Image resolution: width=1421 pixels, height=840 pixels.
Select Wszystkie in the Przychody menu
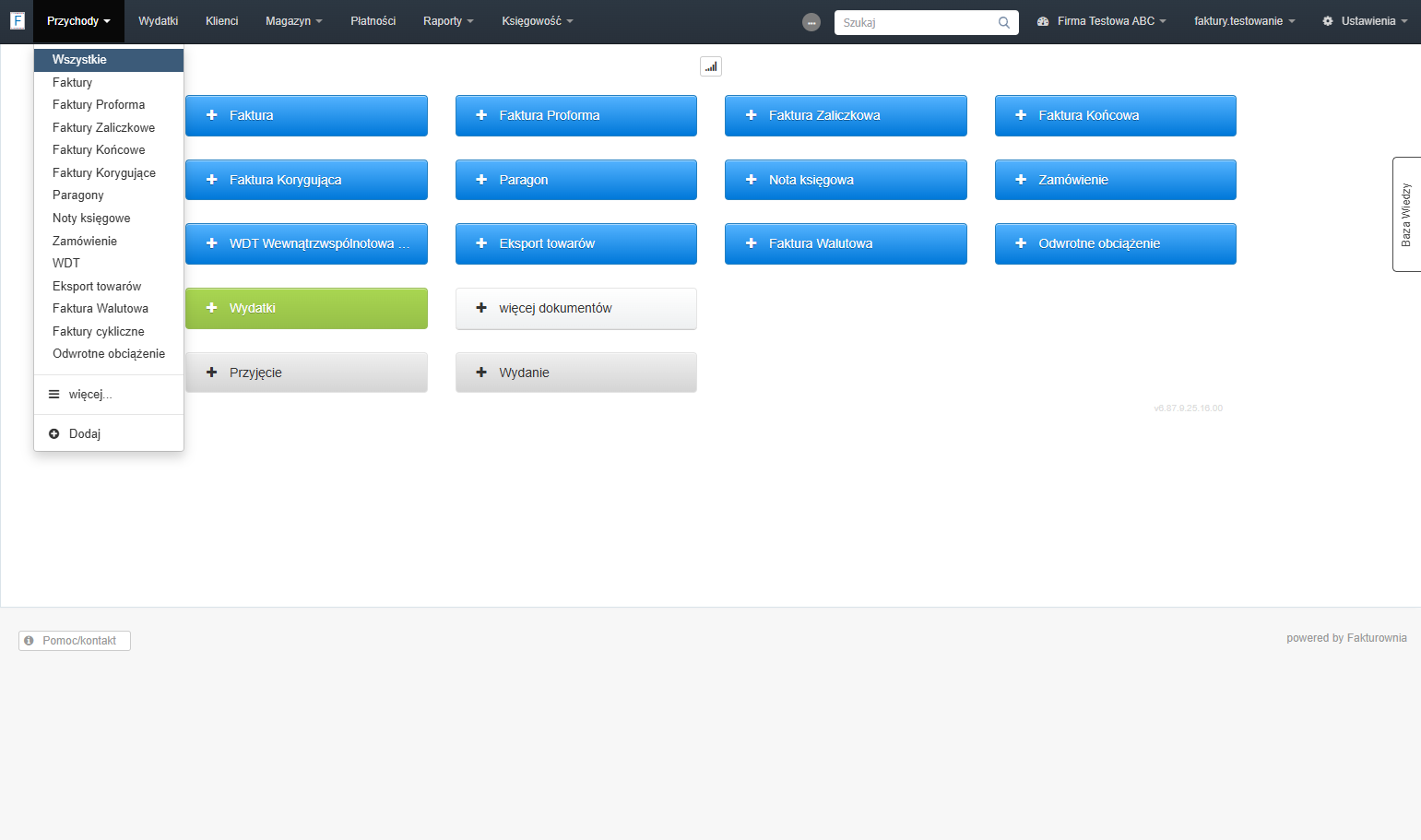pos(109,60)
